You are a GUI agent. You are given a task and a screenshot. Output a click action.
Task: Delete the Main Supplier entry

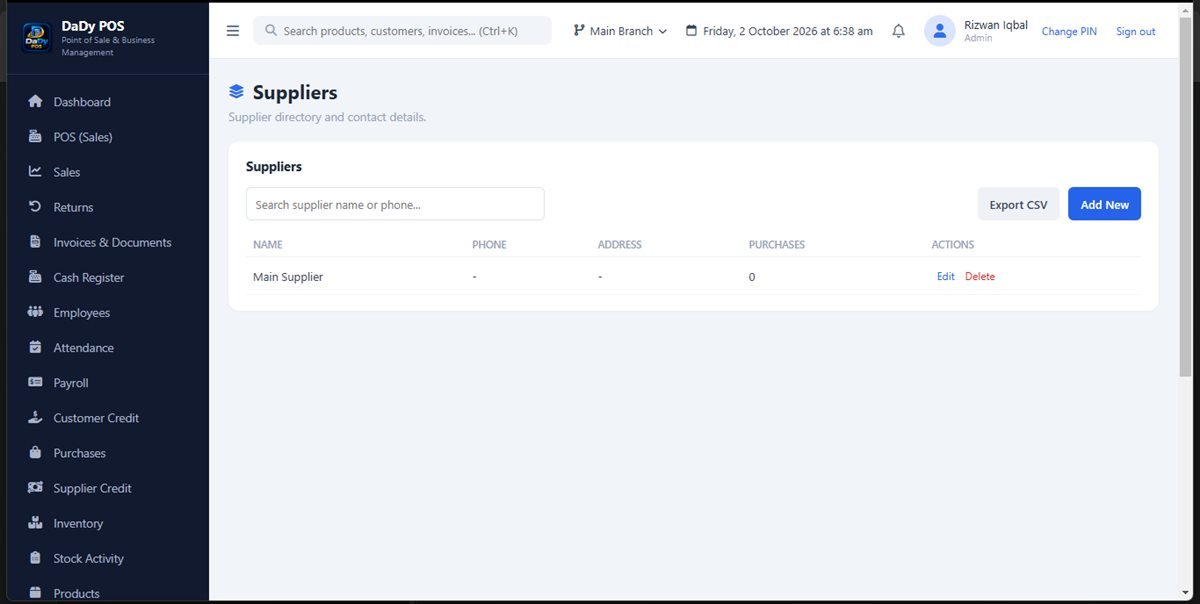click(980, 277)
